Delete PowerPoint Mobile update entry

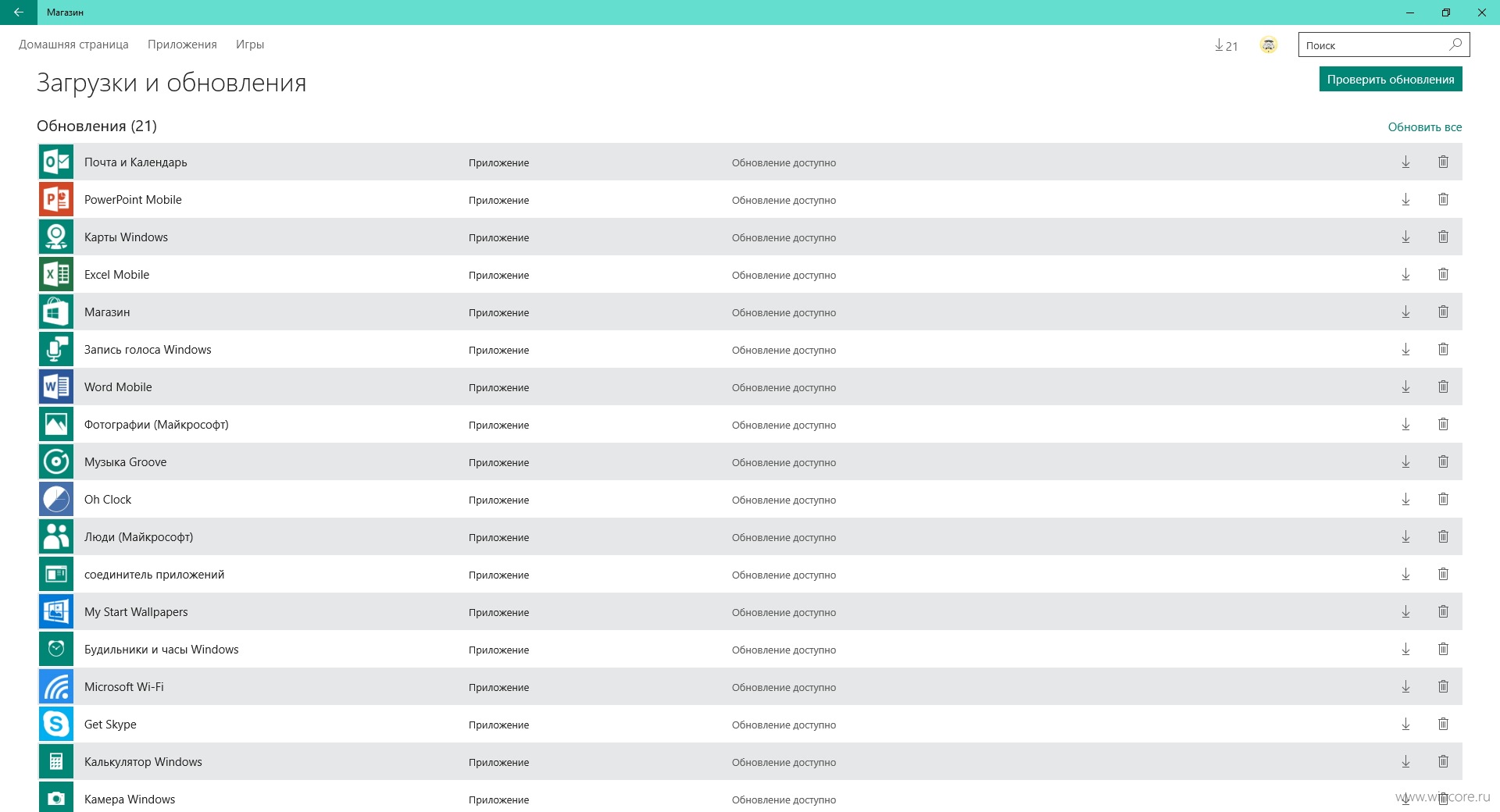click(x=1443, y=199)
